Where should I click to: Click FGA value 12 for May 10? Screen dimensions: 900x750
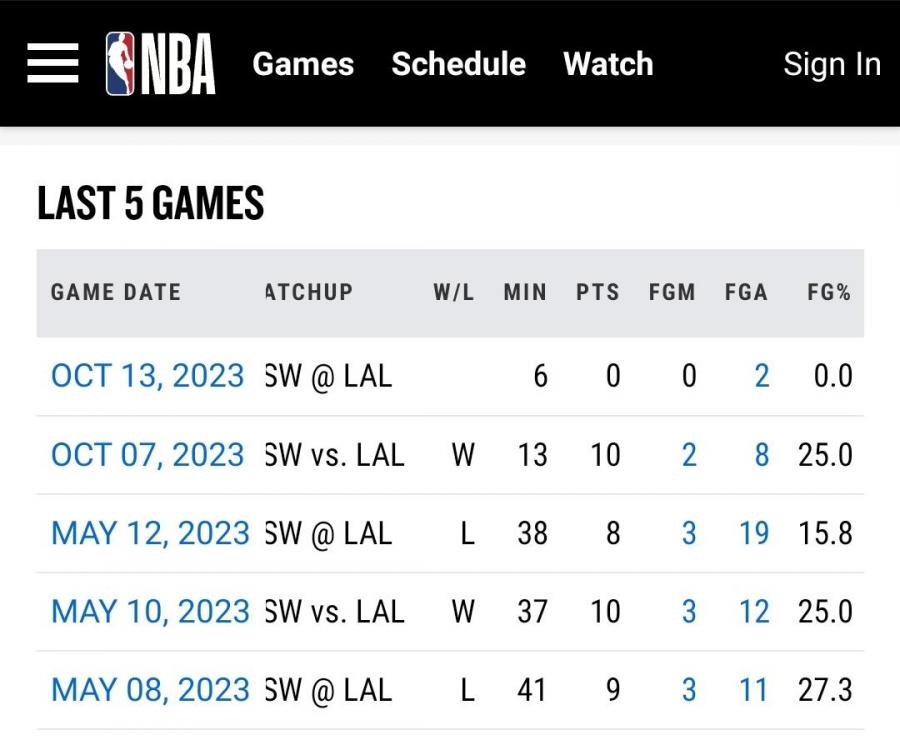[x=754, y=611]
